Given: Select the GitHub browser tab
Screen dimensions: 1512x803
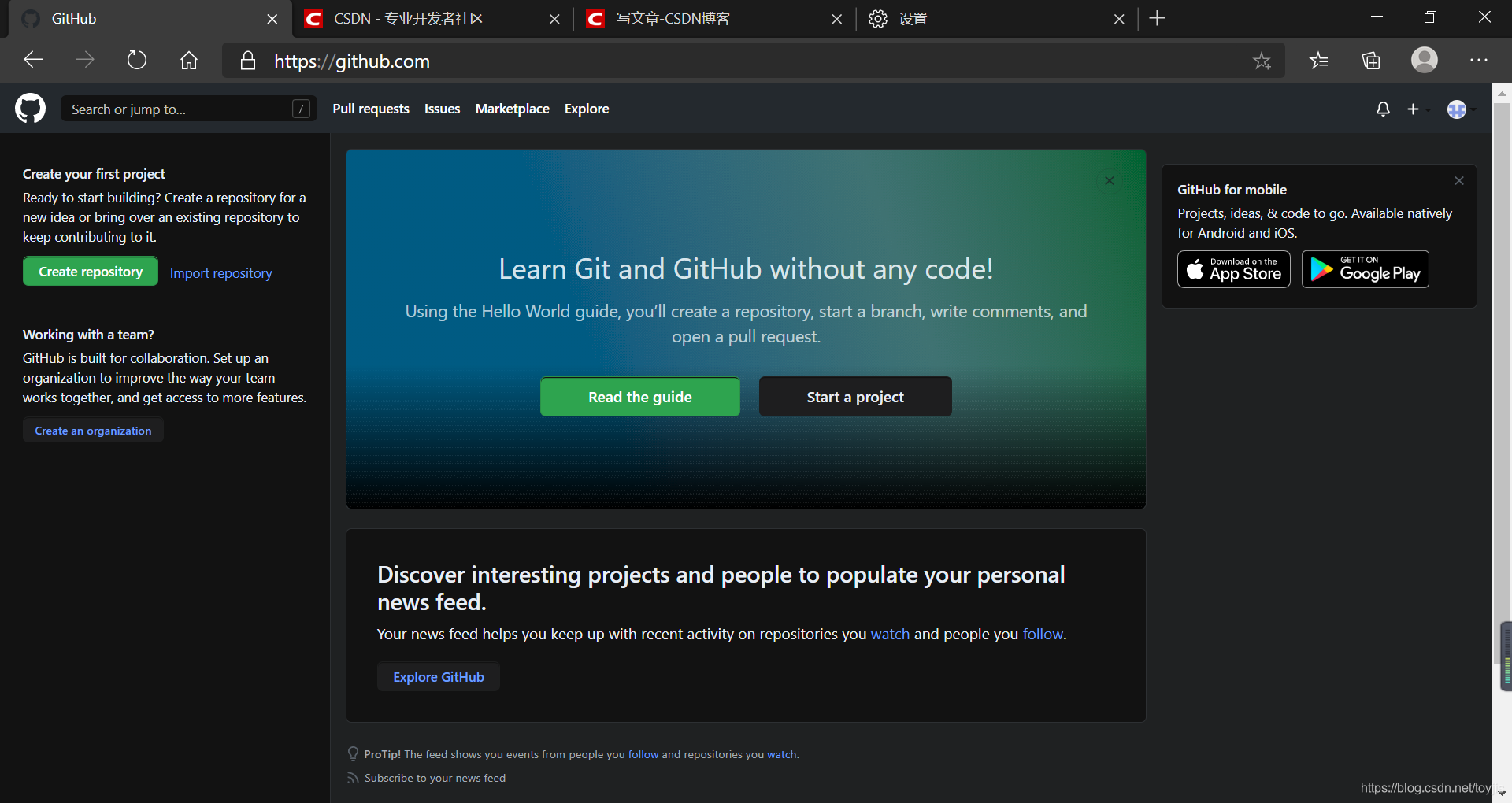Looking at the screenshot, I should point(150,19).
